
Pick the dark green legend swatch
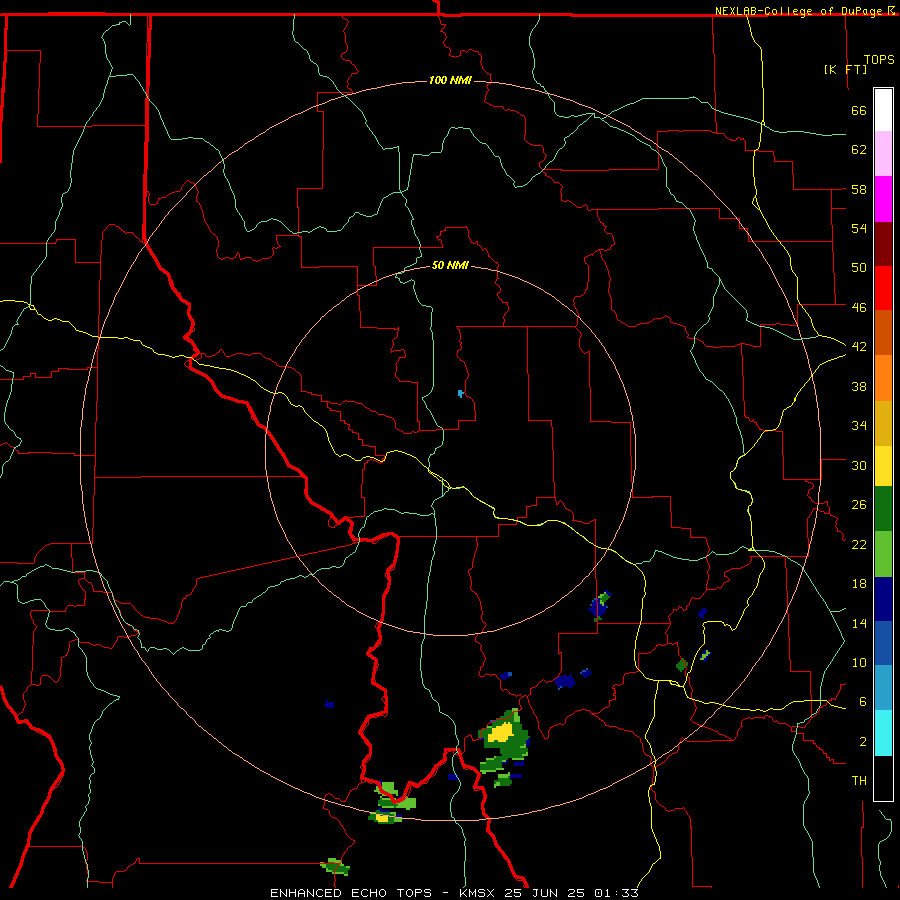(883, 509)
